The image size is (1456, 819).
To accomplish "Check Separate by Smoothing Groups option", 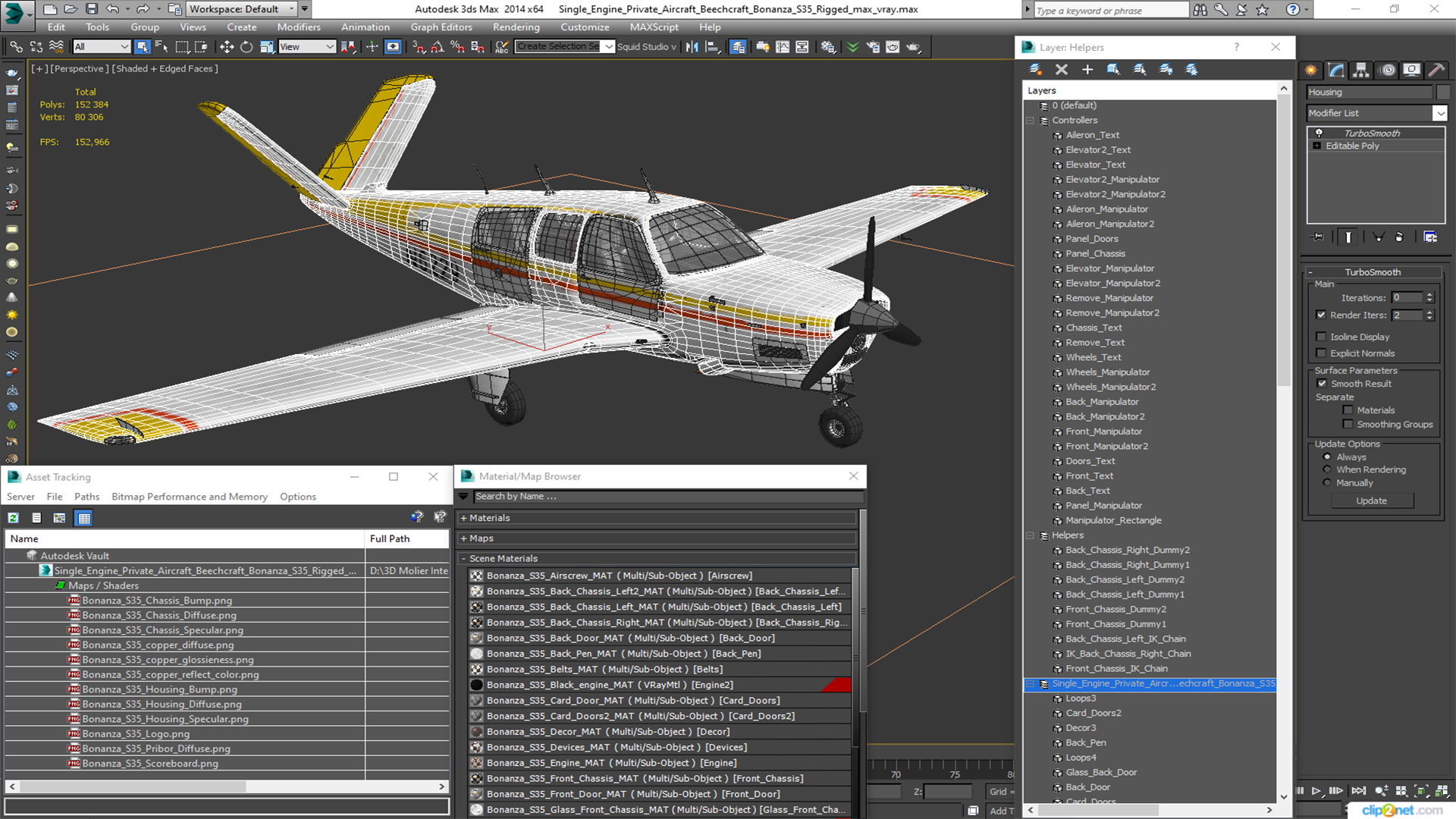I will (1348, 425).
